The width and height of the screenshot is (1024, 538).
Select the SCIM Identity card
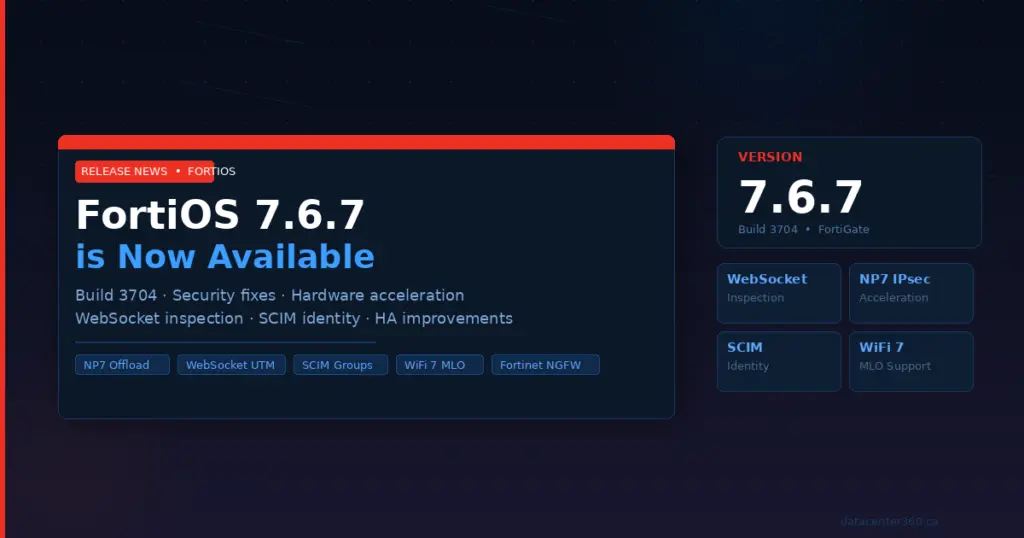tap(779, 362)
